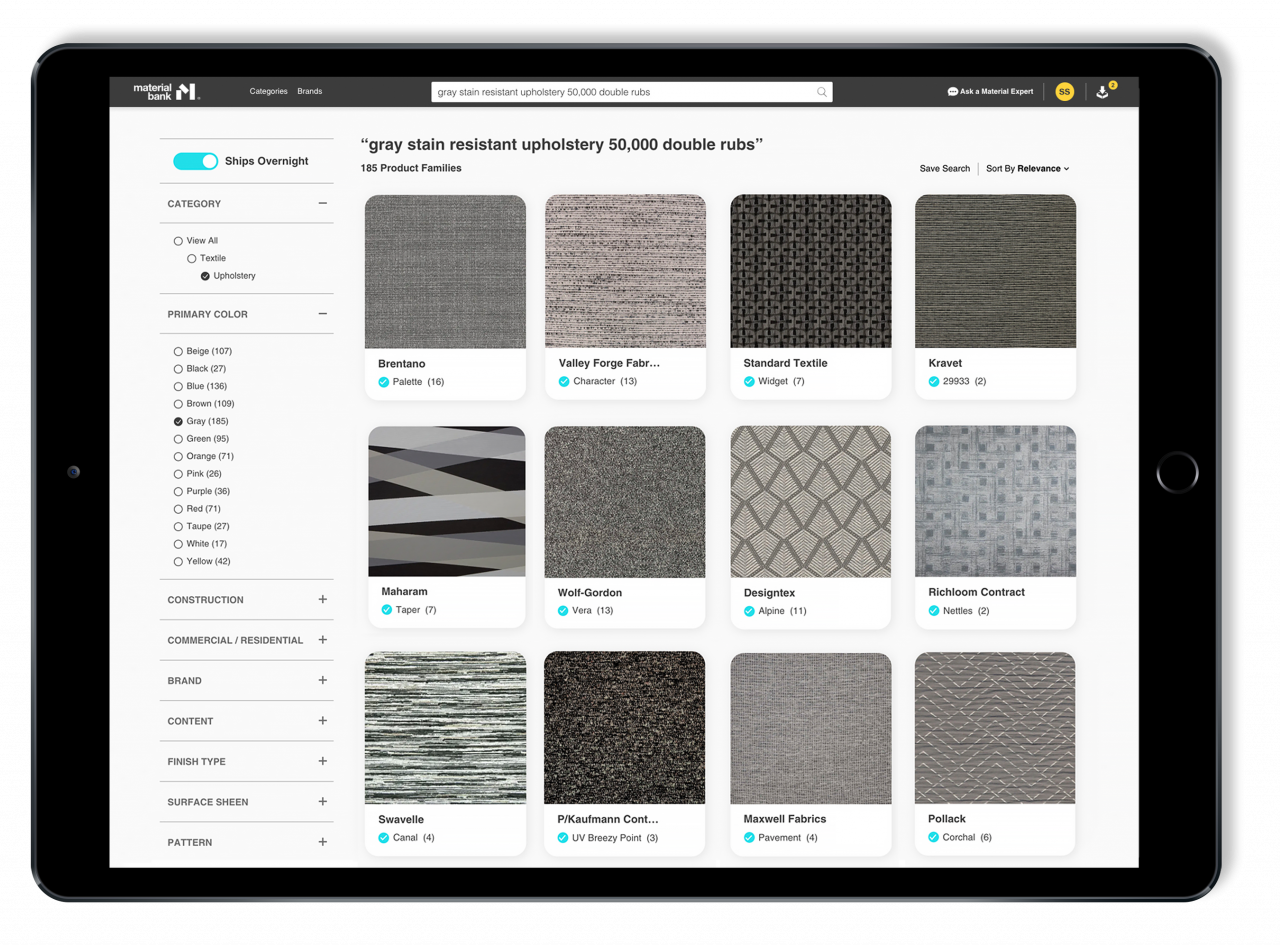Click the checkmark icon beside Canal
The width and height of the screenshot is (1280, 945).
coord(384,838)
